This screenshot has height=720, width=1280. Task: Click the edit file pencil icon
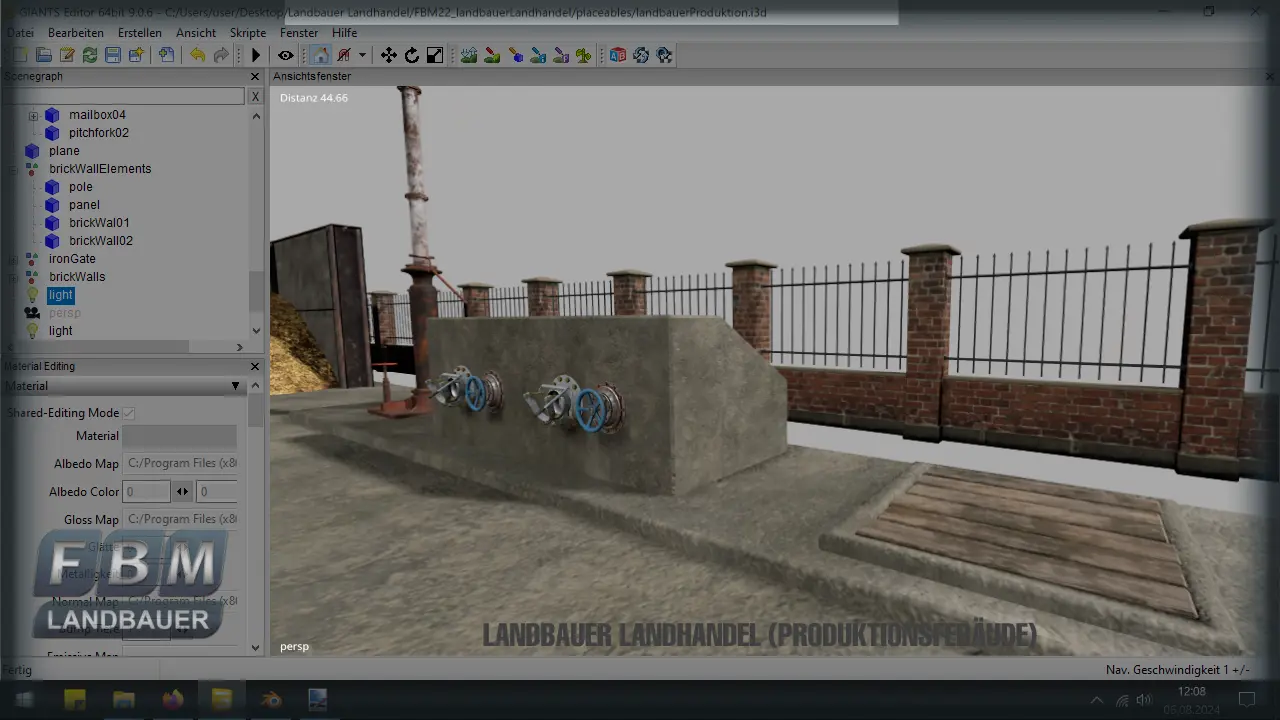point(66,55)
